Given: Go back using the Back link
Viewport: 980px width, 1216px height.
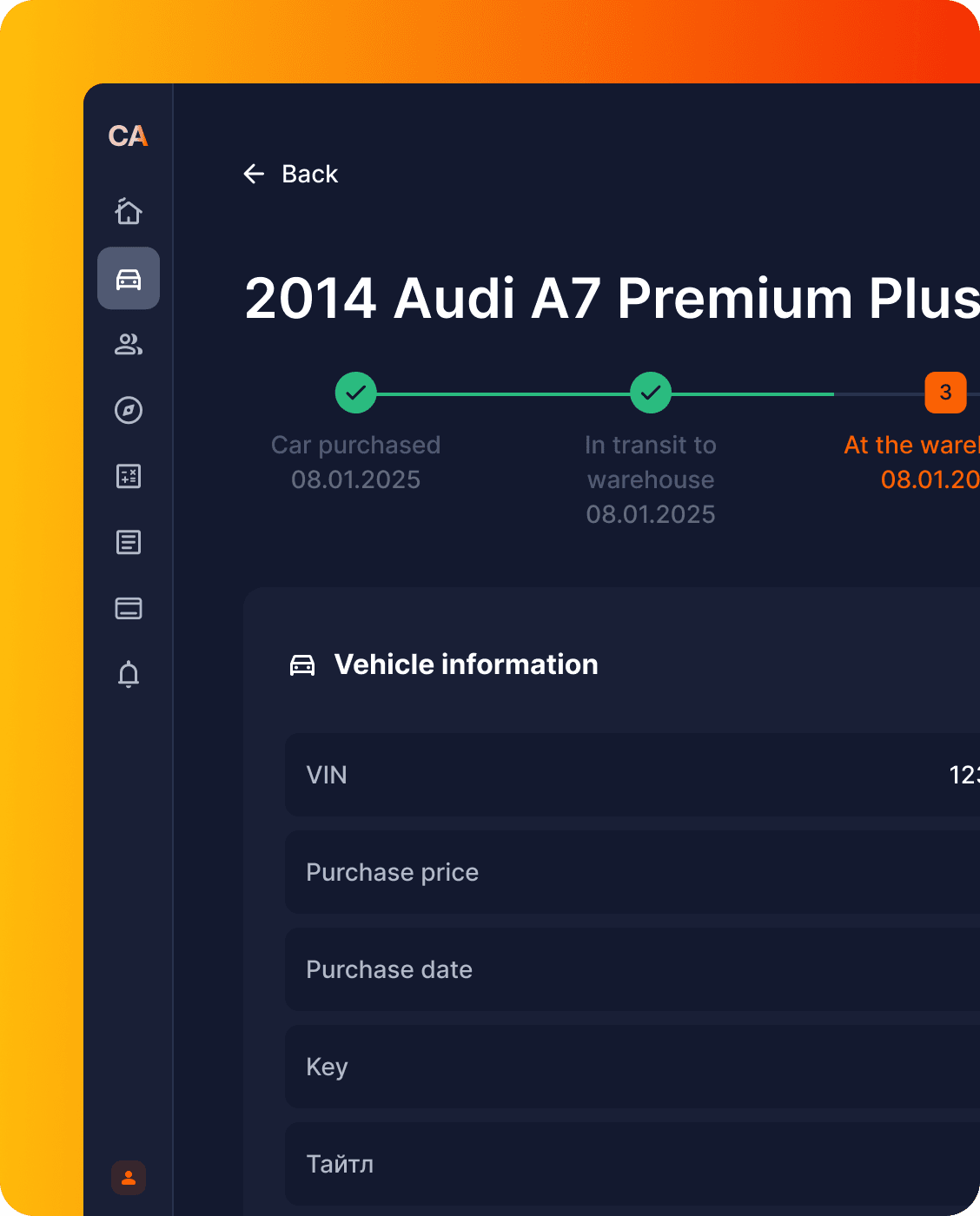Looking at the screenshot, I should pos(309,175).
